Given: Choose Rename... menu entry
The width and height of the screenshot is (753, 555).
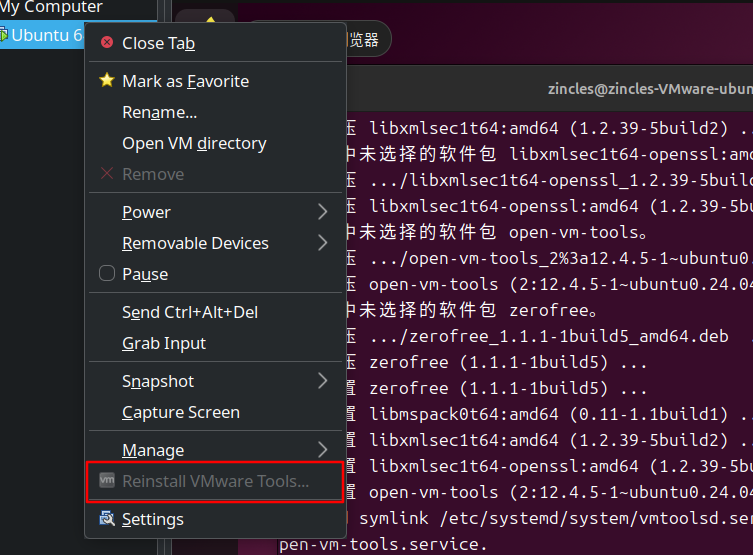Looking at the screenshot, I should (215, 112).
